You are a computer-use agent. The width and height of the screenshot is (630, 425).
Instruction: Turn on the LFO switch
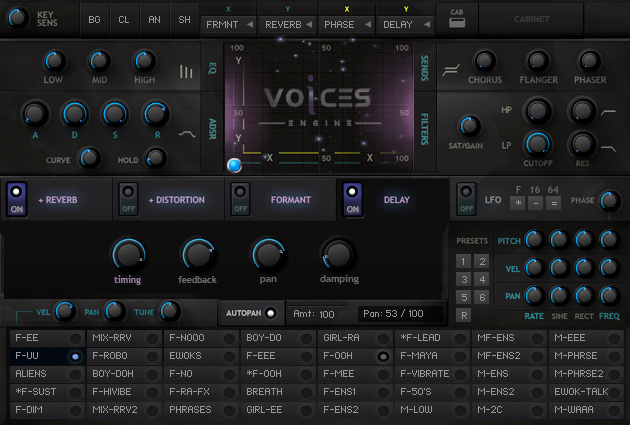pos(466,200)
